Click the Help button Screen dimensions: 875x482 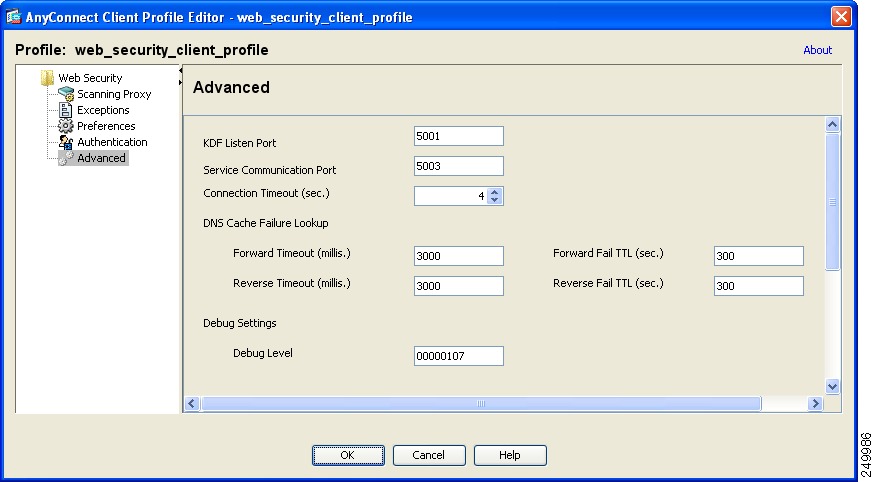tap(509, 455)
